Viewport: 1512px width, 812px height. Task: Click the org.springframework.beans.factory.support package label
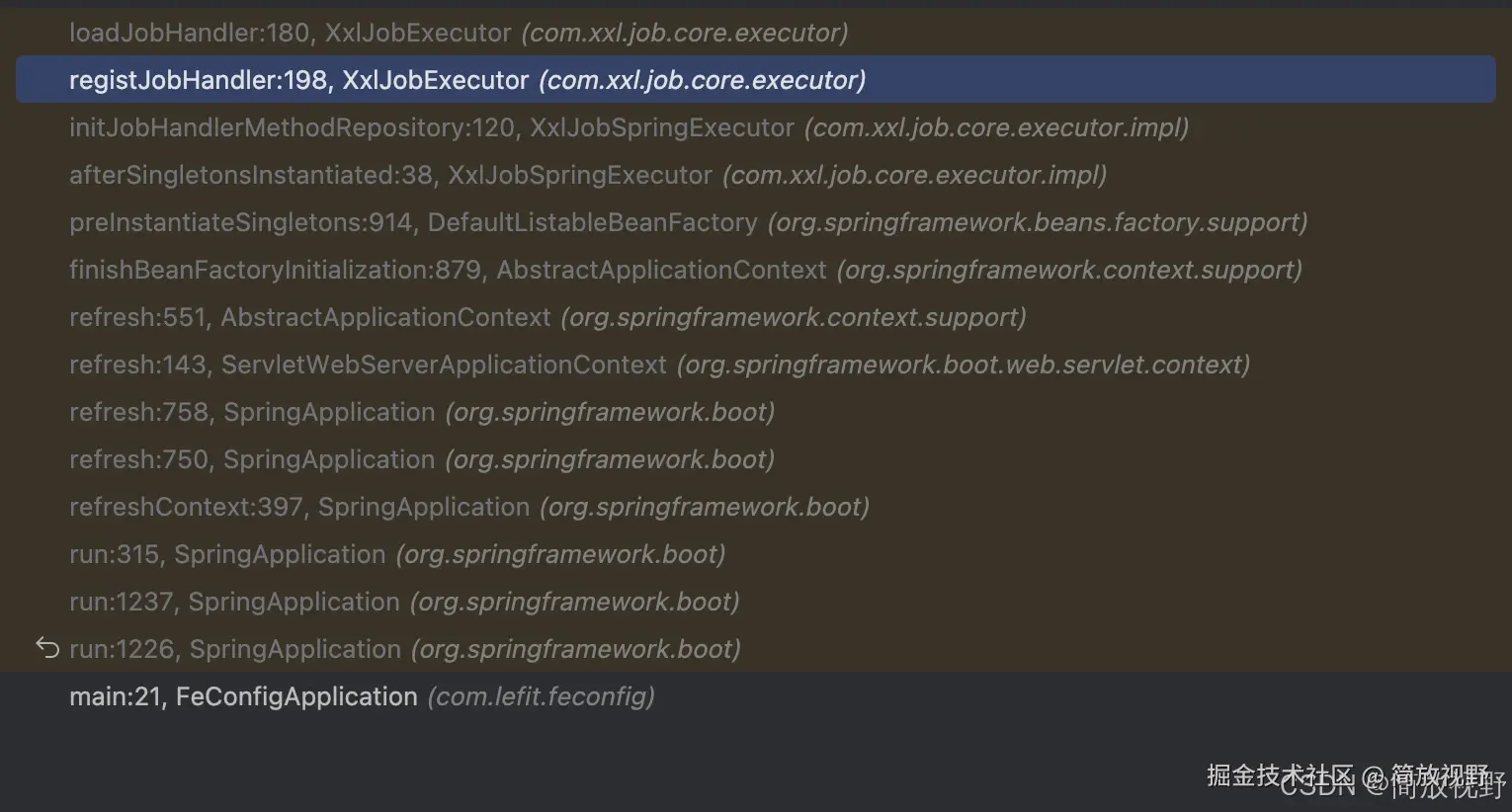(1037, 222)
